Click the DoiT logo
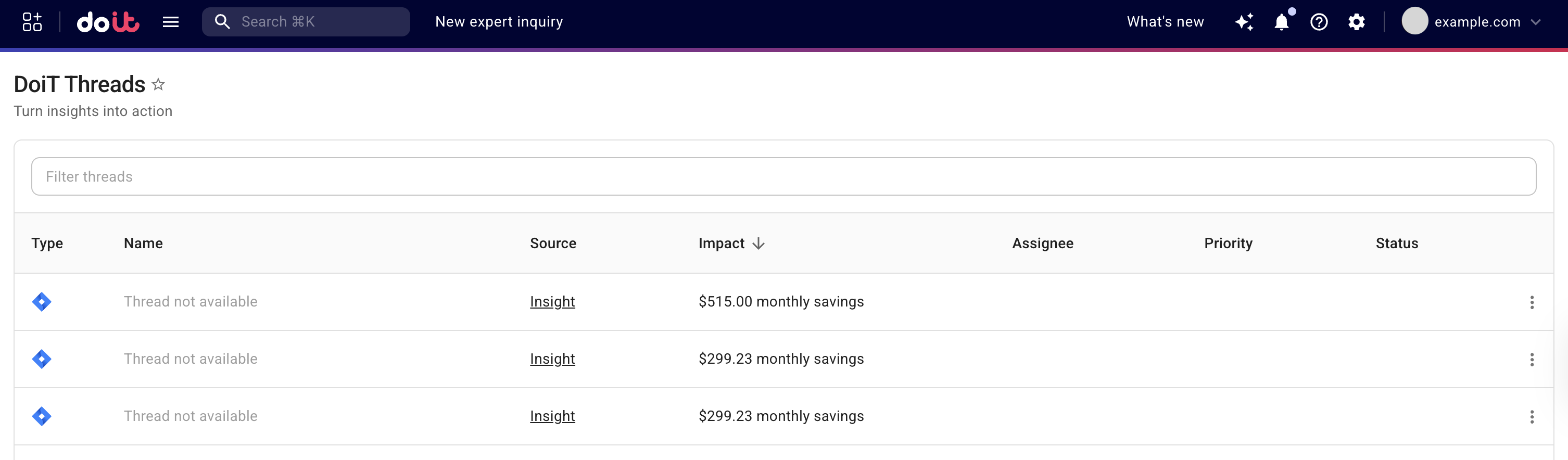The width and height of the screenshot is (1568, 460). (x=108, y=22)
